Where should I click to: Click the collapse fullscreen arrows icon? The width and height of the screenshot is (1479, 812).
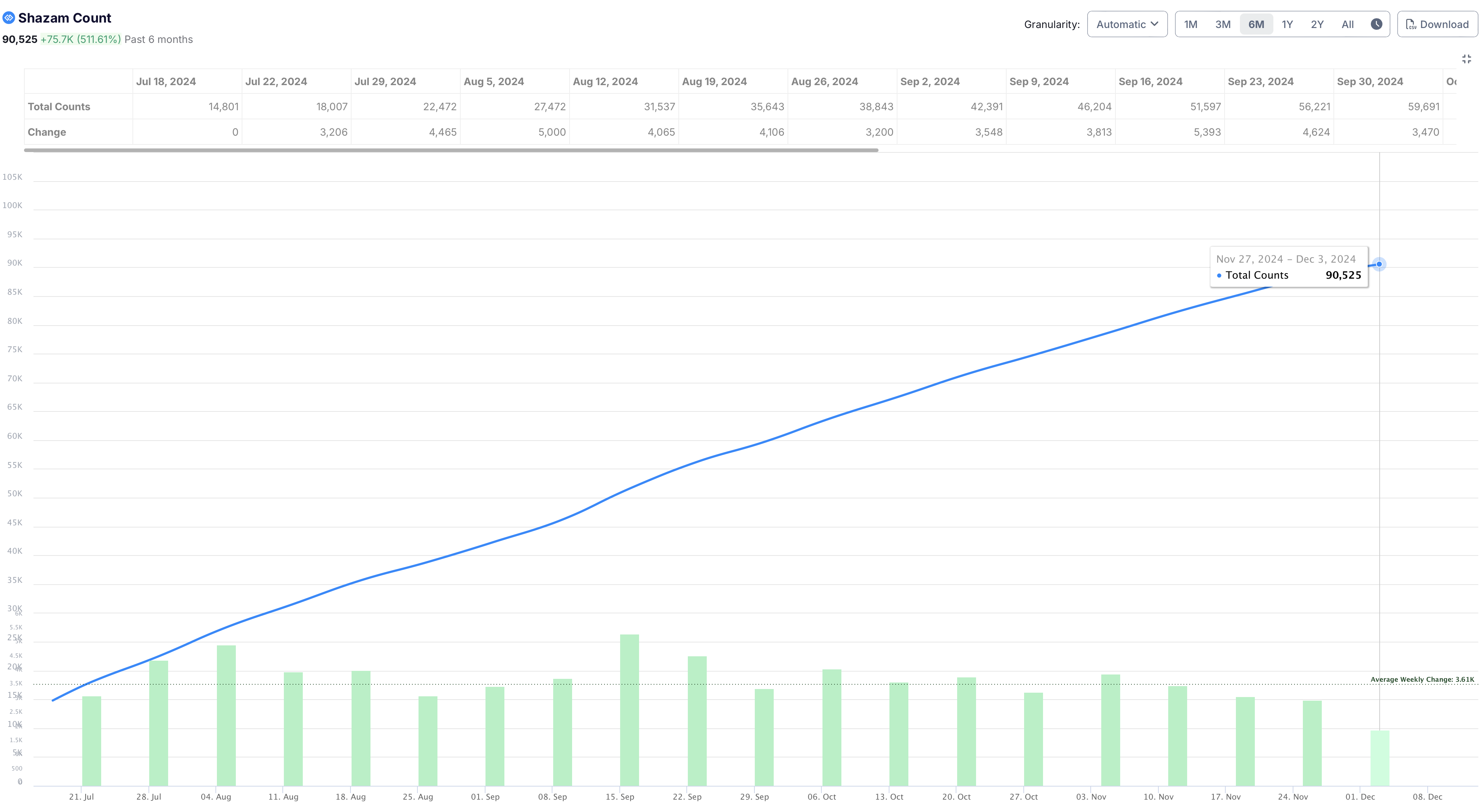(x=1466, y=59)
